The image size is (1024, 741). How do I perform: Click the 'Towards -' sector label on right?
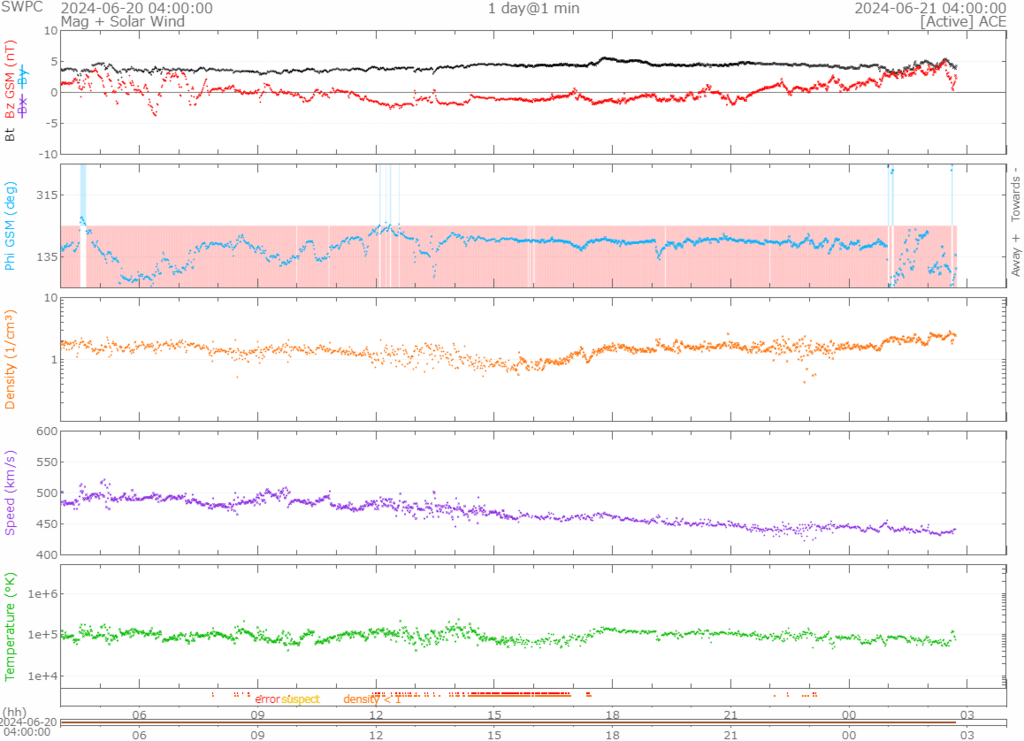pyautogui.click(x=1015, y=193)
